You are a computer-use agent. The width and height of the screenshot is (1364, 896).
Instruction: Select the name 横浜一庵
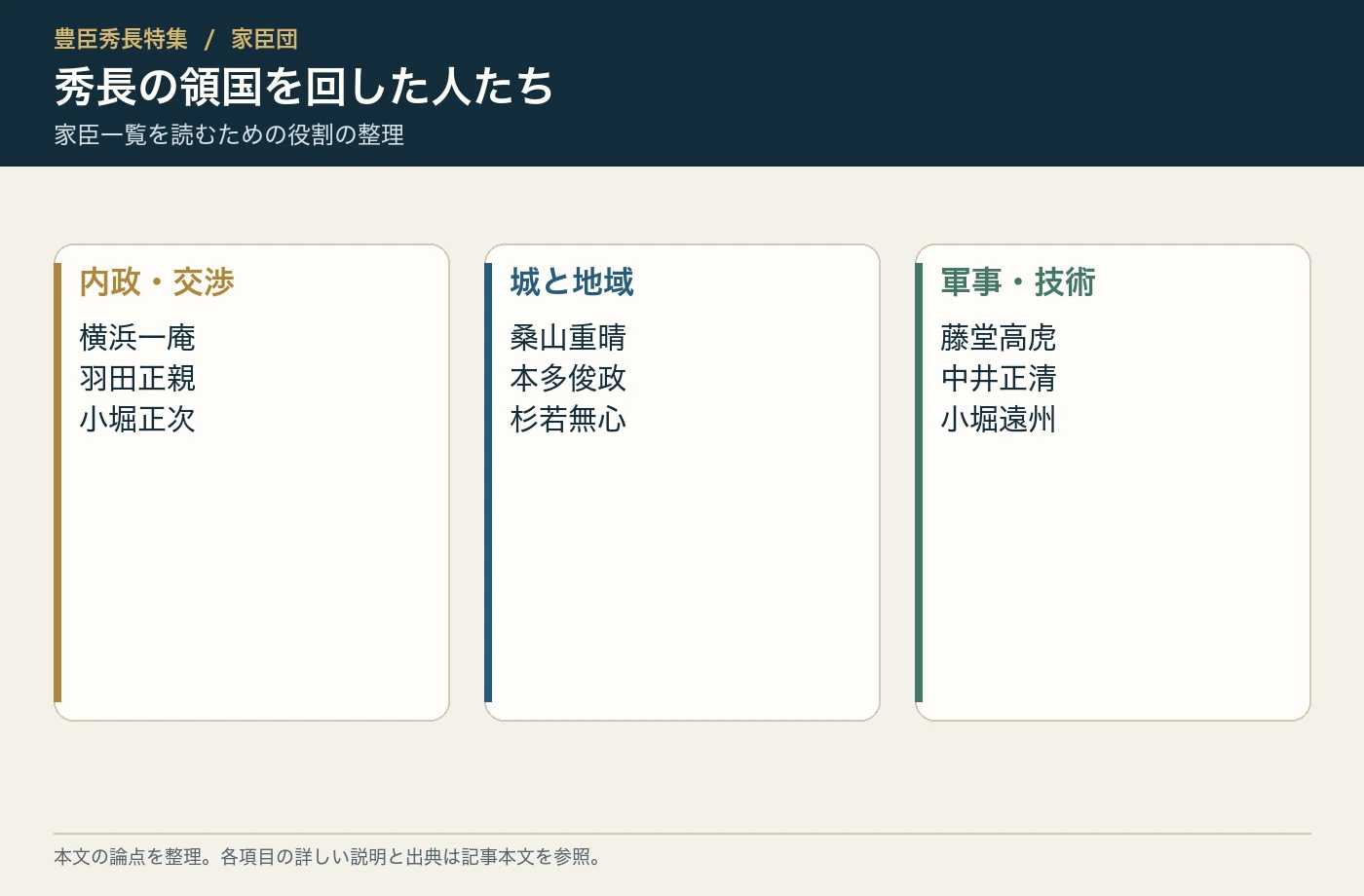click(137, 338)
